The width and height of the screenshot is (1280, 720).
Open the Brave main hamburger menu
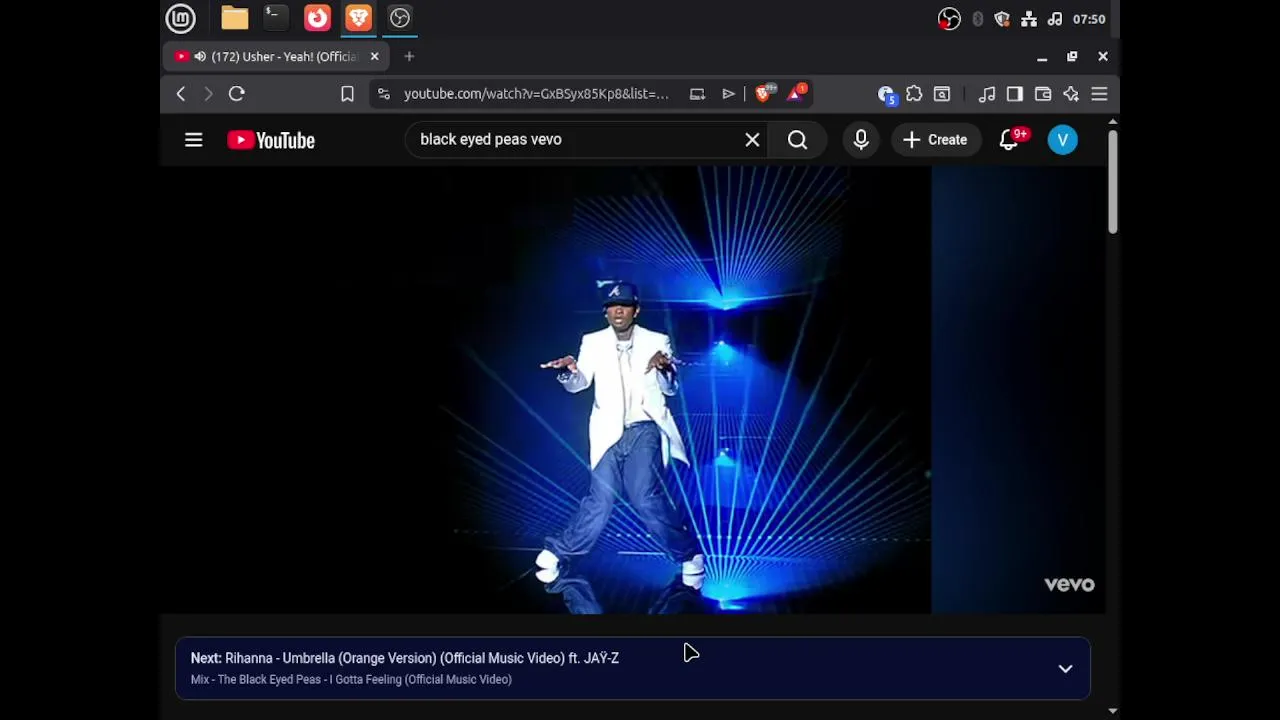pos(1099,94)
